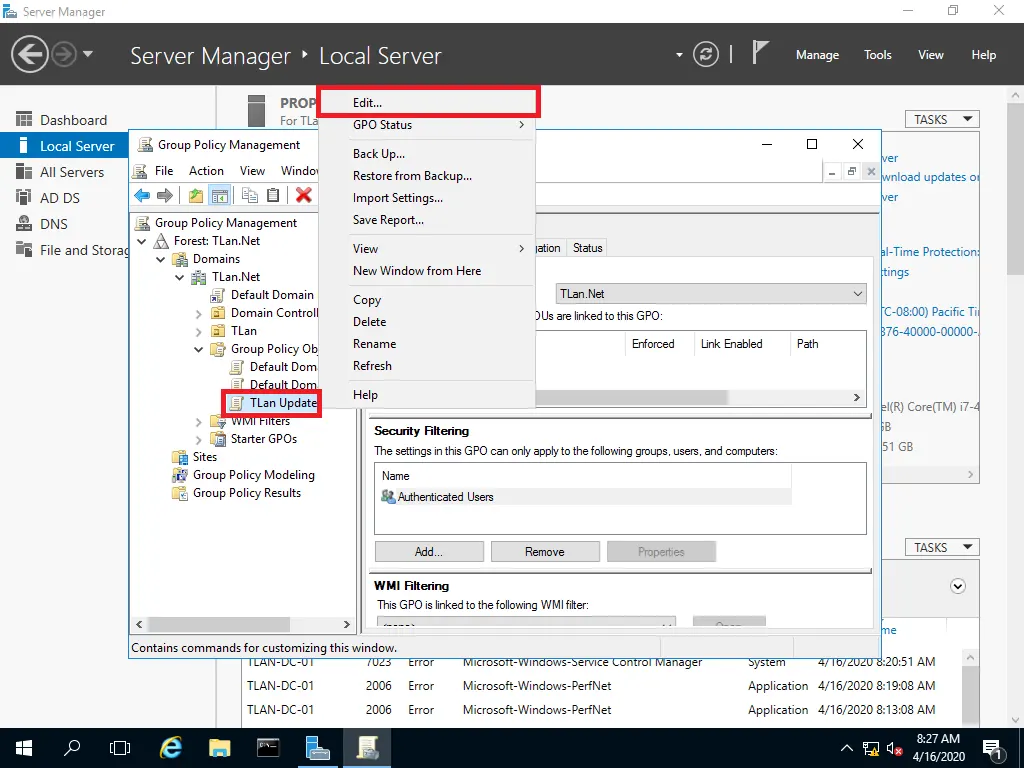Viewport: 1024px width, 768px height.
Task: Click the Remove button under Security Filtering
Action: (545, 552)
